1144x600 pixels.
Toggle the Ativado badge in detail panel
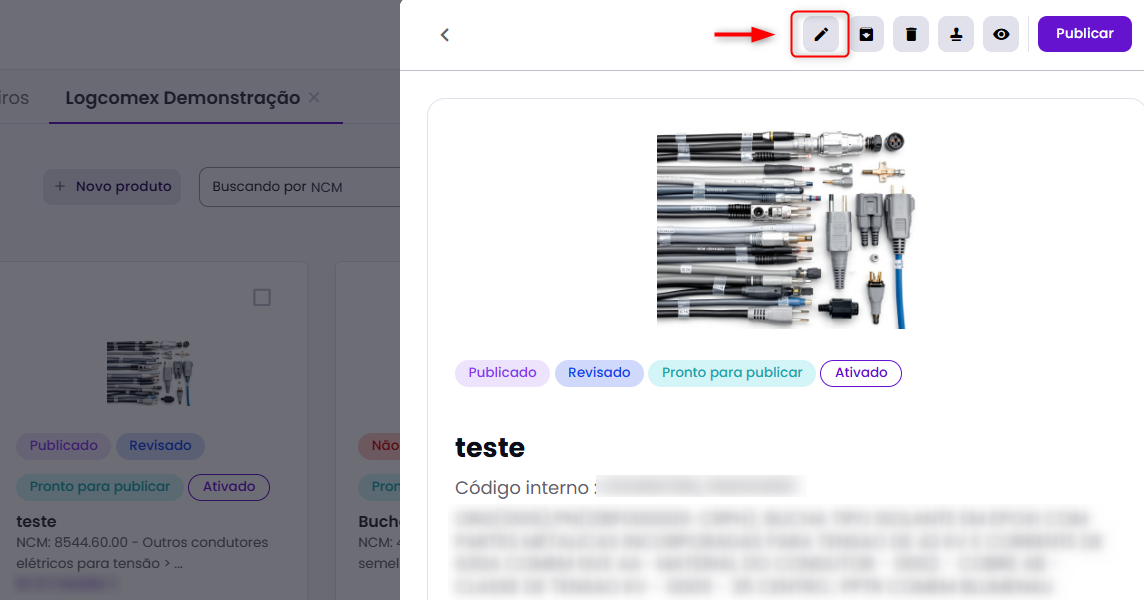click(861, 373)
